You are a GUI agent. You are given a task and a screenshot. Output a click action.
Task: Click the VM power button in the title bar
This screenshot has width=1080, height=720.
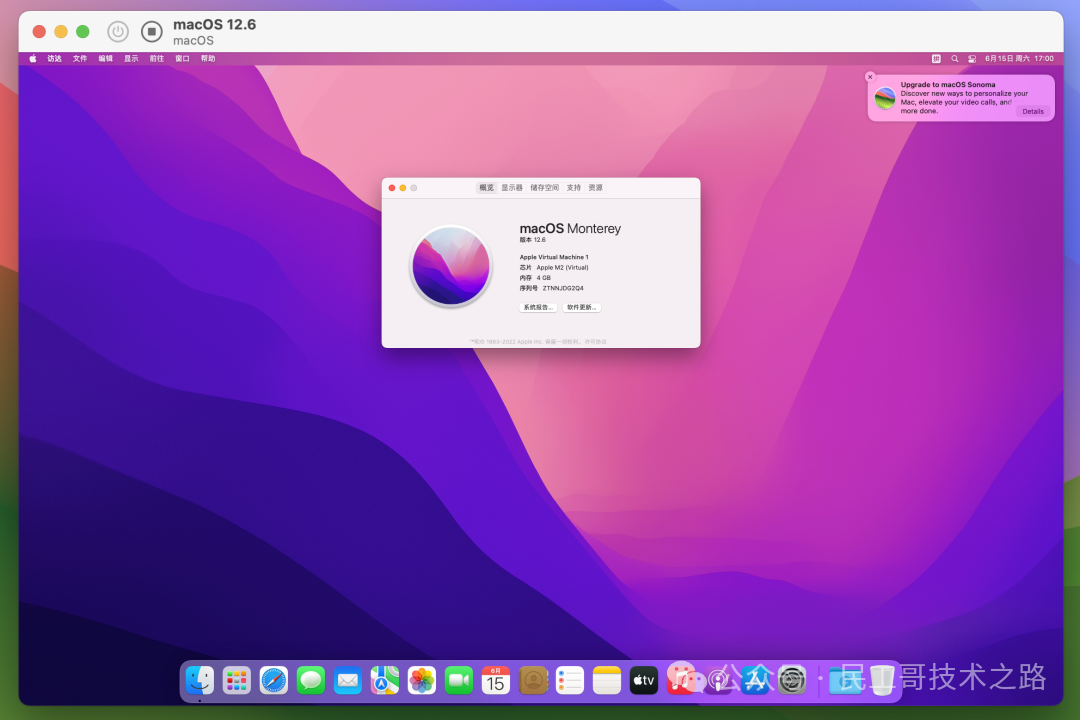[118, 32]
